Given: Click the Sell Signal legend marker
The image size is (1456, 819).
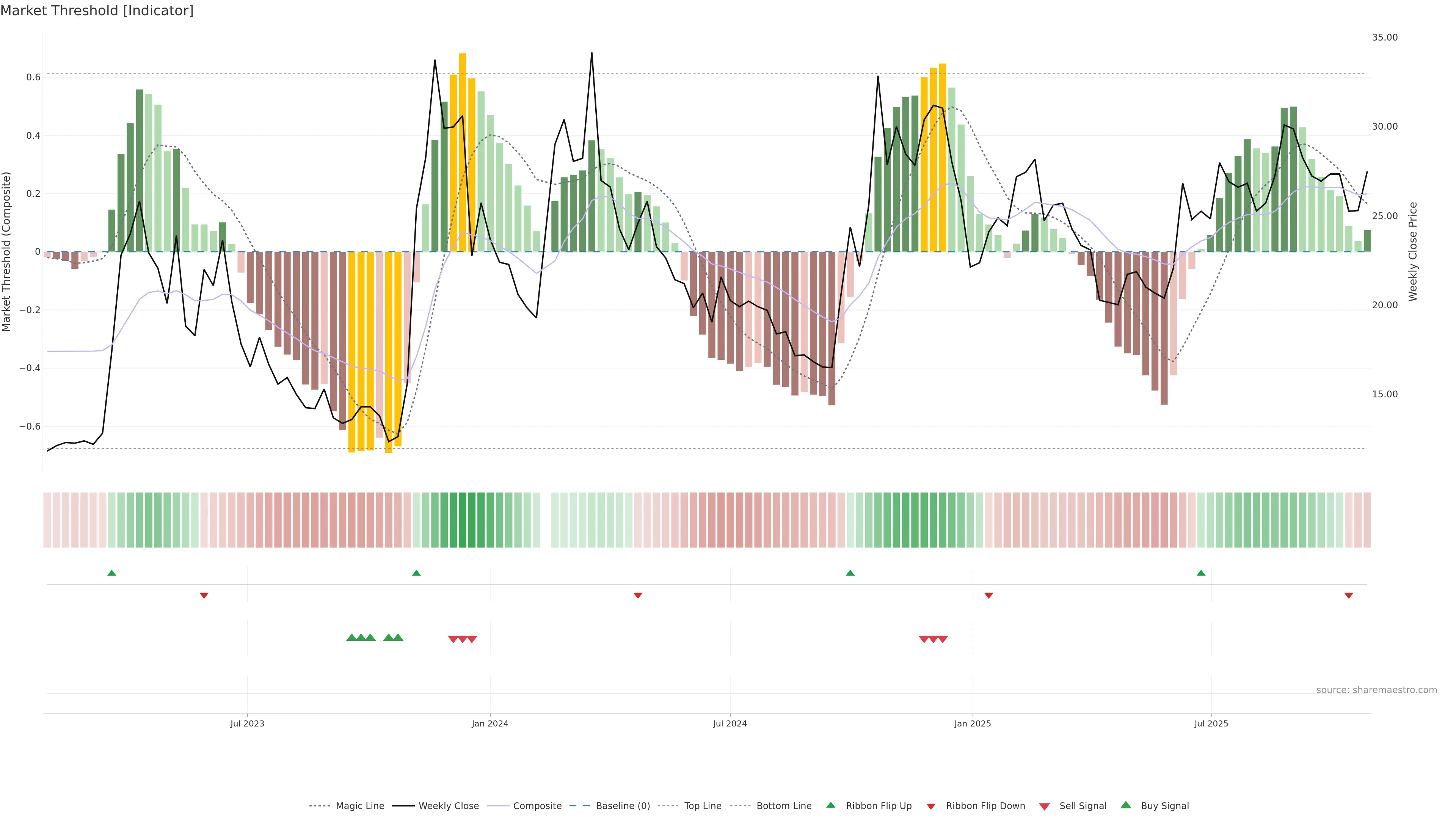Looking at the screenshot, I should coord(1045,806).
